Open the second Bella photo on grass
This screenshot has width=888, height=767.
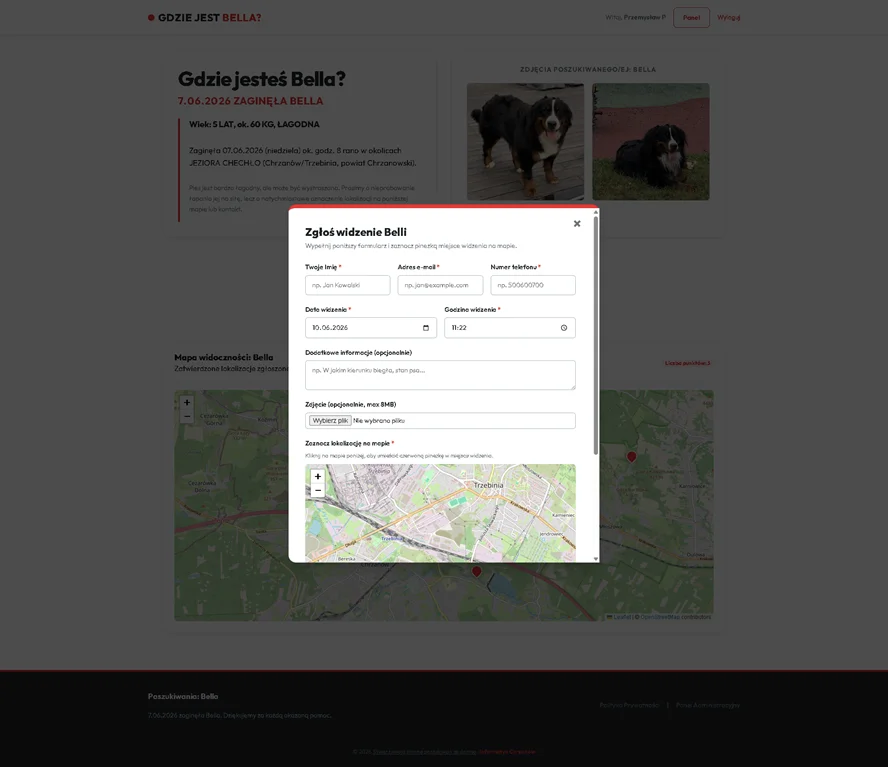[651, 142]
